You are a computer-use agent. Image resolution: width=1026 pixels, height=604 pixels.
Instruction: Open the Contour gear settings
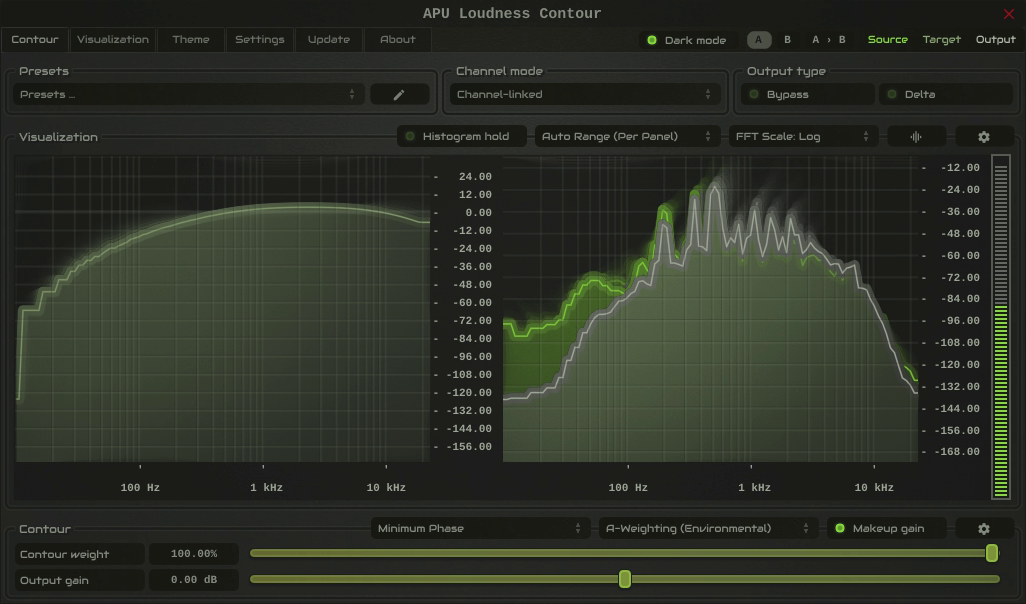[x=984, y=528]
